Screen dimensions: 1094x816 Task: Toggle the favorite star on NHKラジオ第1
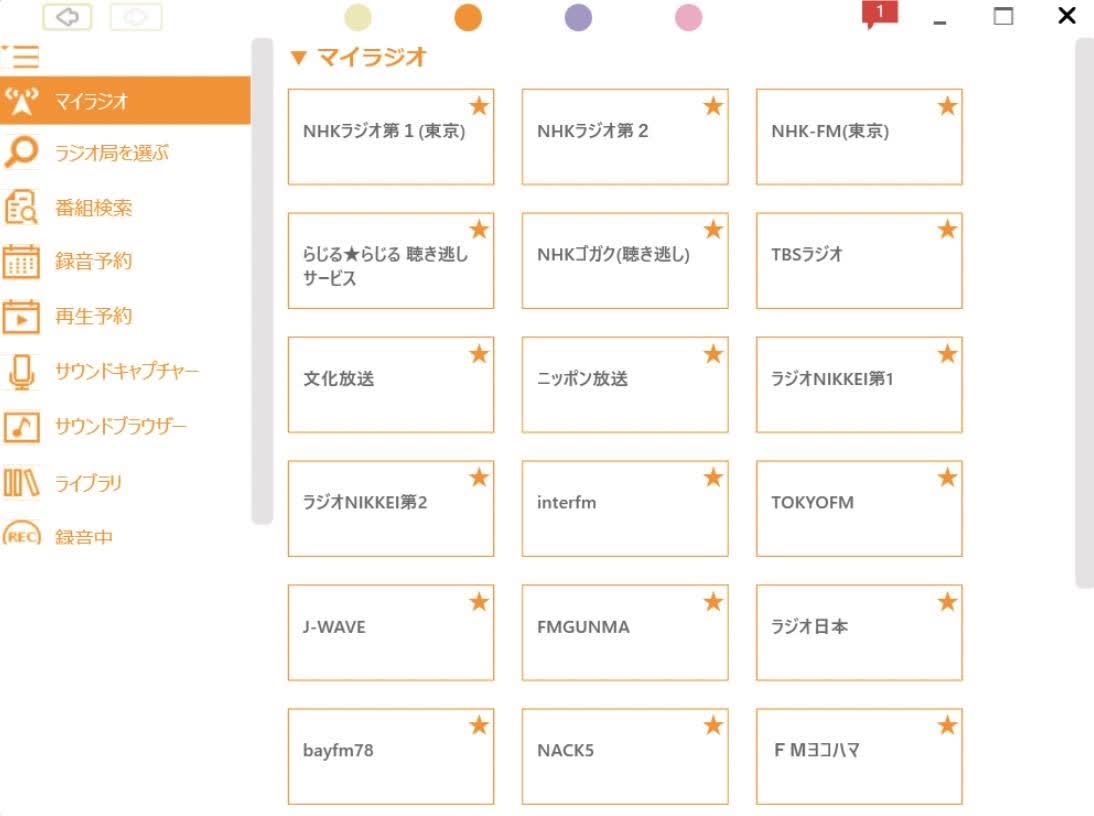(x=478, y=106)
